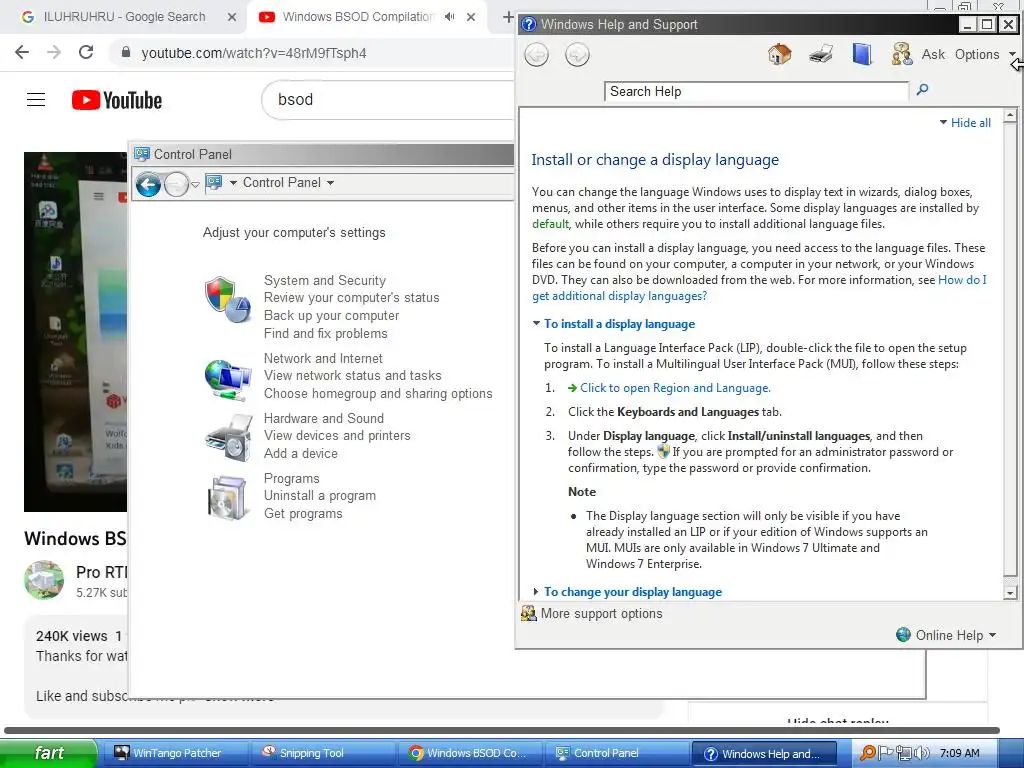Screen dimensions: 1024x768
Task: Click the tray magnifier search icon
Action: coord(868,753)
